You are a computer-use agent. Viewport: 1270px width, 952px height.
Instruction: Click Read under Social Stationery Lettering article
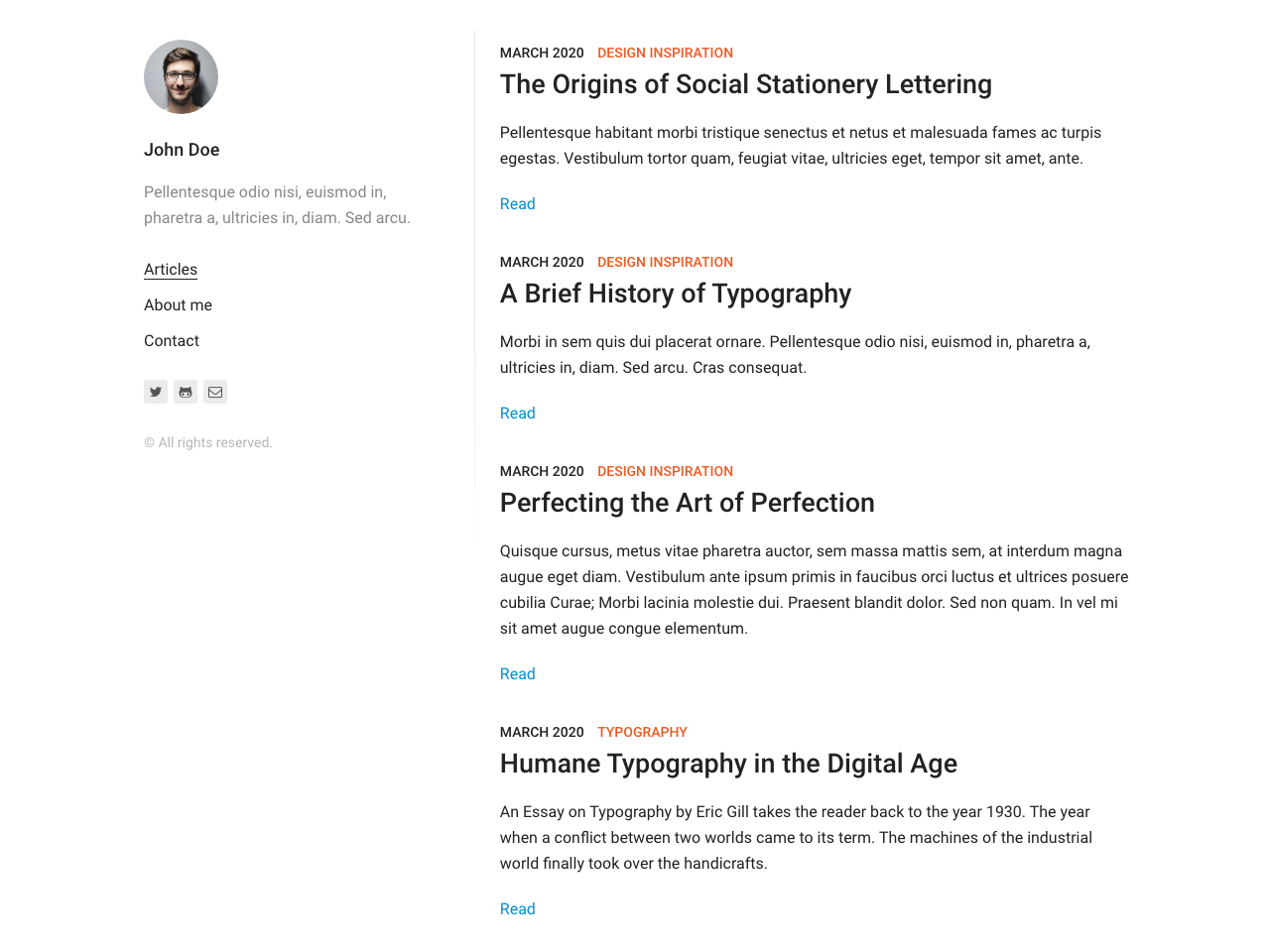tap(517, 204)
